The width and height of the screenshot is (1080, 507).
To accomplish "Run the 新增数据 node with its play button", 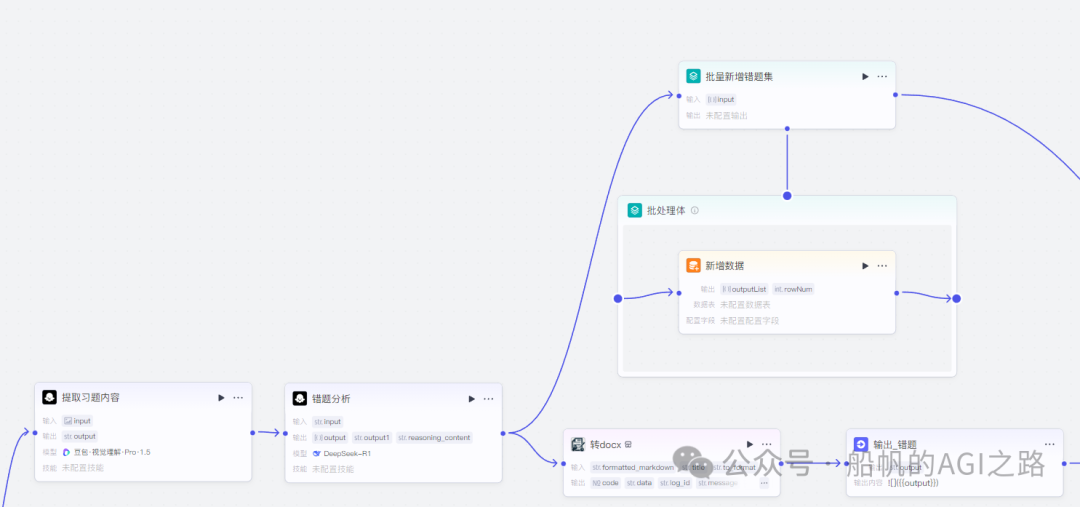I will [865, 266].
